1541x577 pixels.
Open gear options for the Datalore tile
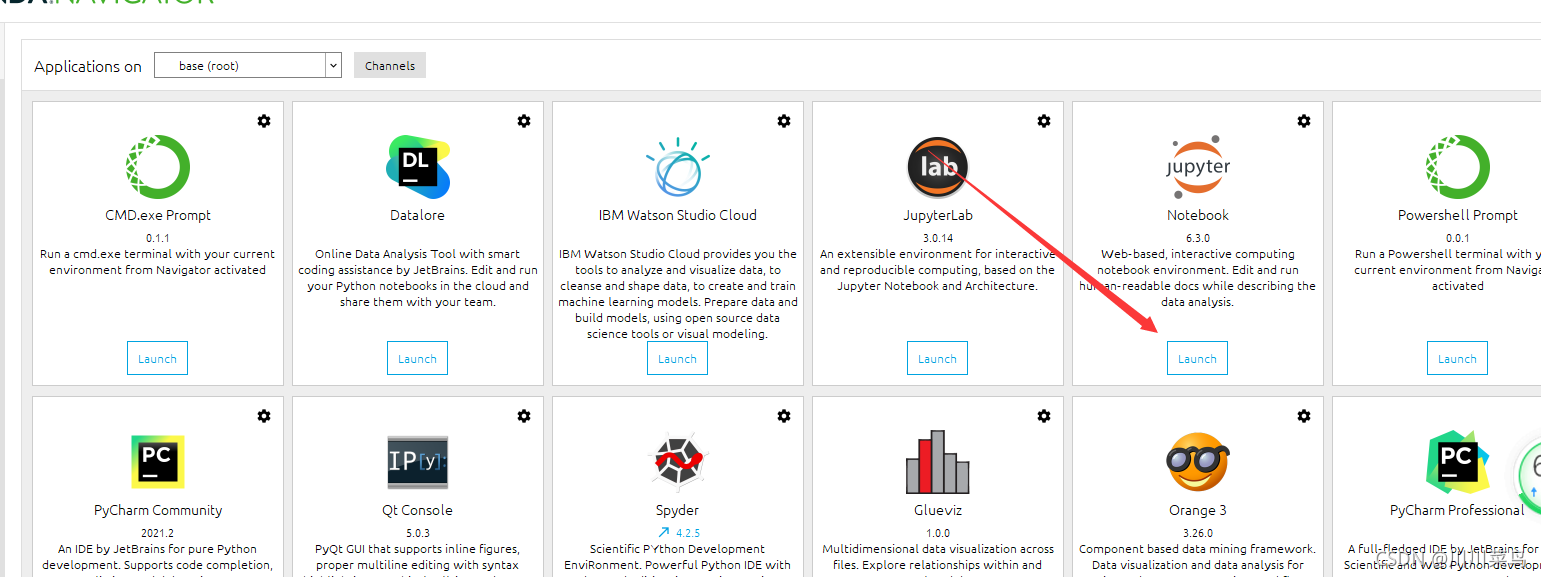point(524,121)
